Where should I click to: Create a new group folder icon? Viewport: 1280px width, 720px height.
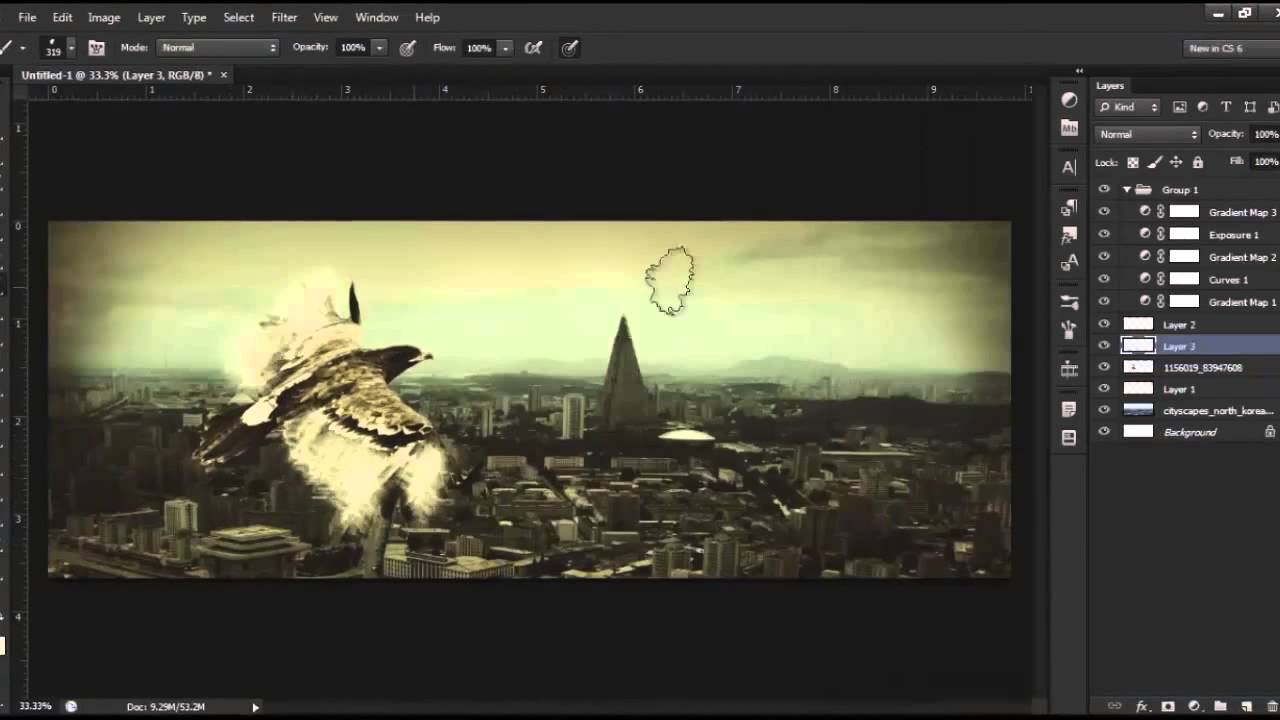tap(1220, 706)
